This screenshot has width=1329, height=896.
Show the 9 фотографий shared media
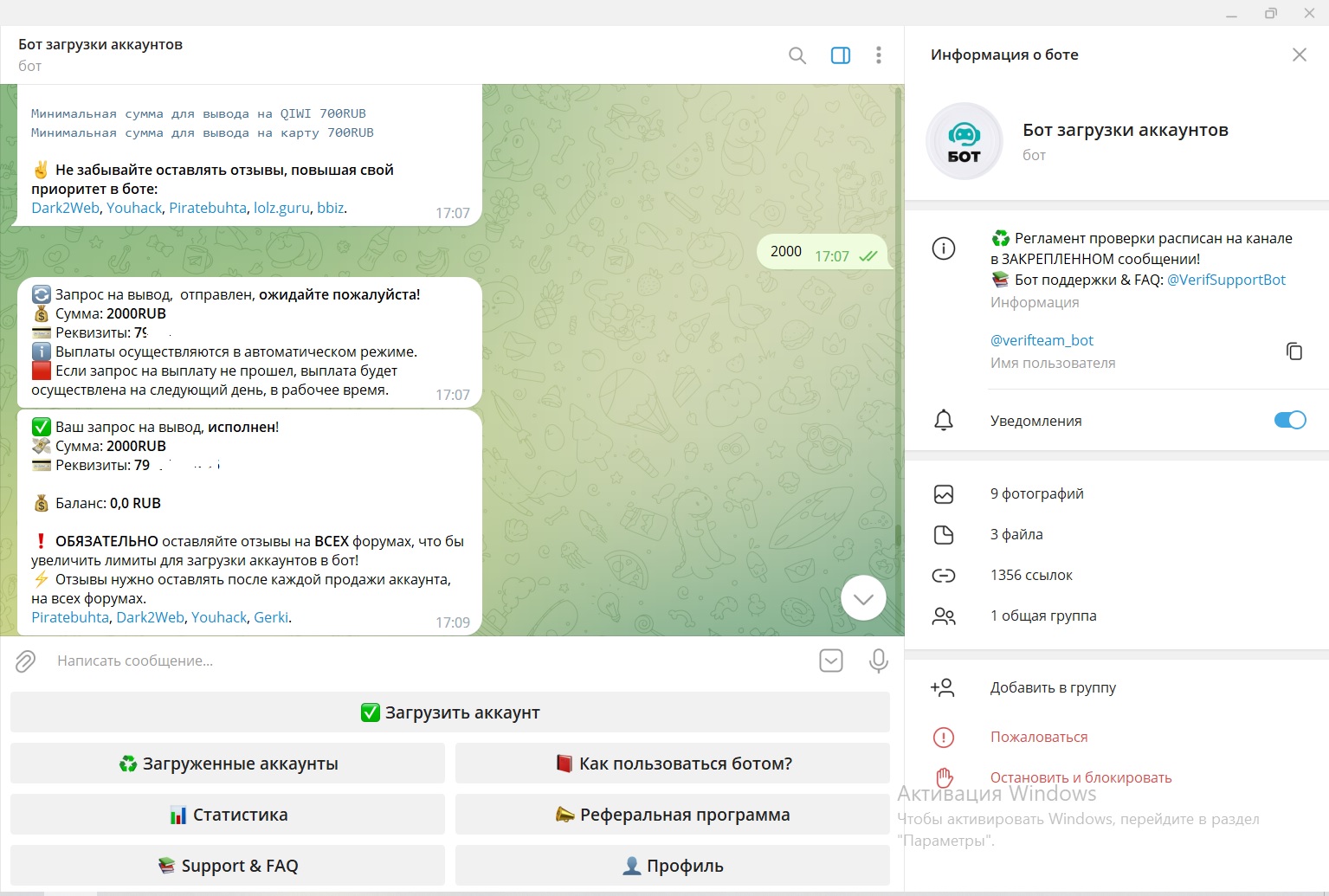click(x=1036, y=493)
